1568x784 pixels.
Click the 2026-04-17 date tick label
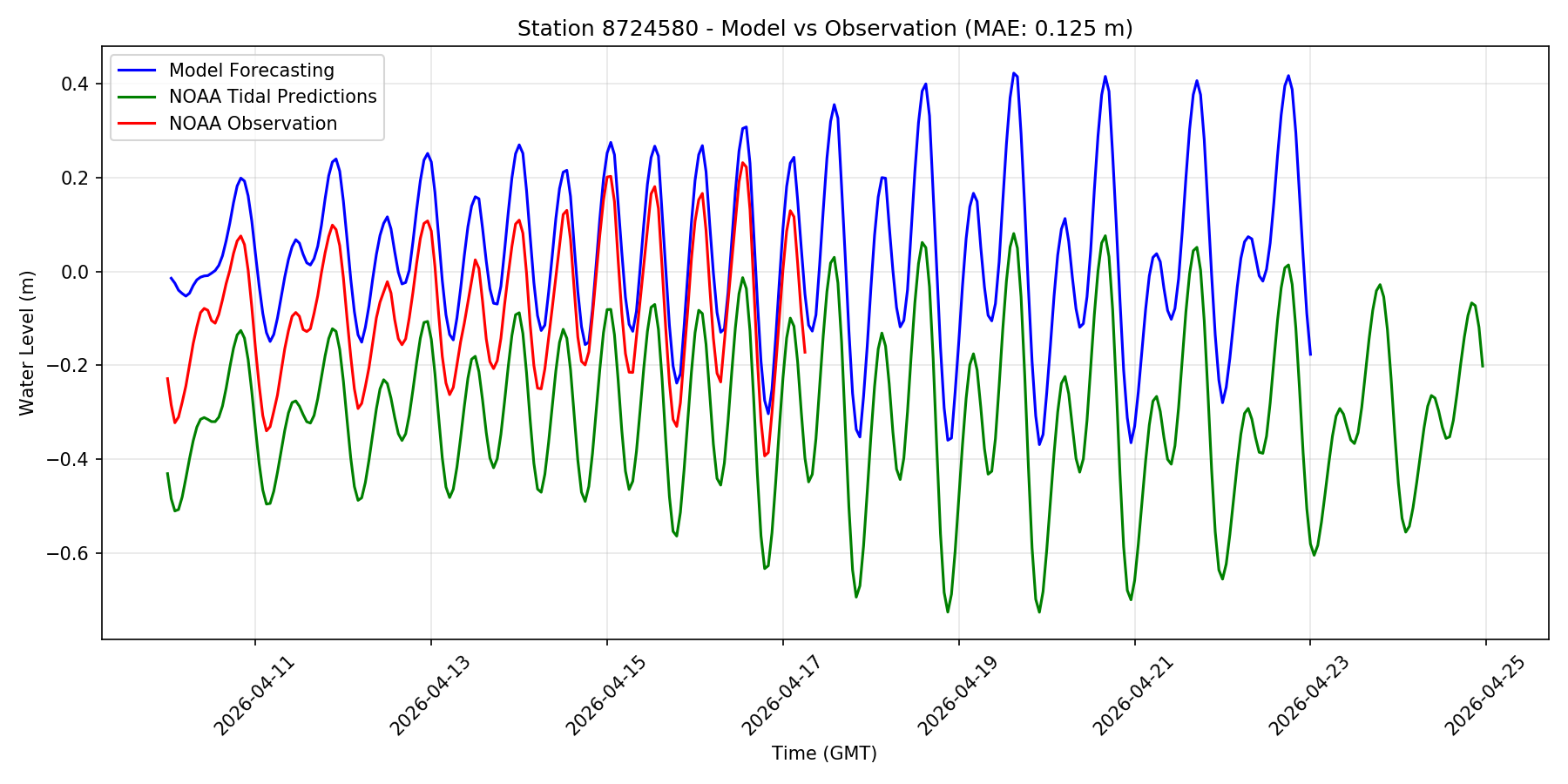pyautogui.click(x=782, y=696)
